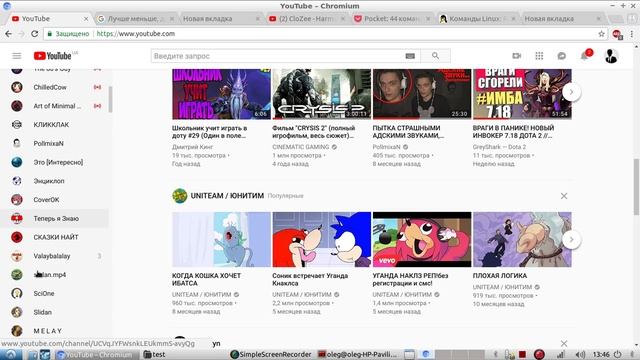Click the Это [Интересно] channel avatar
Viewport: 640px width, 360px height.
[x=17, y=162]
